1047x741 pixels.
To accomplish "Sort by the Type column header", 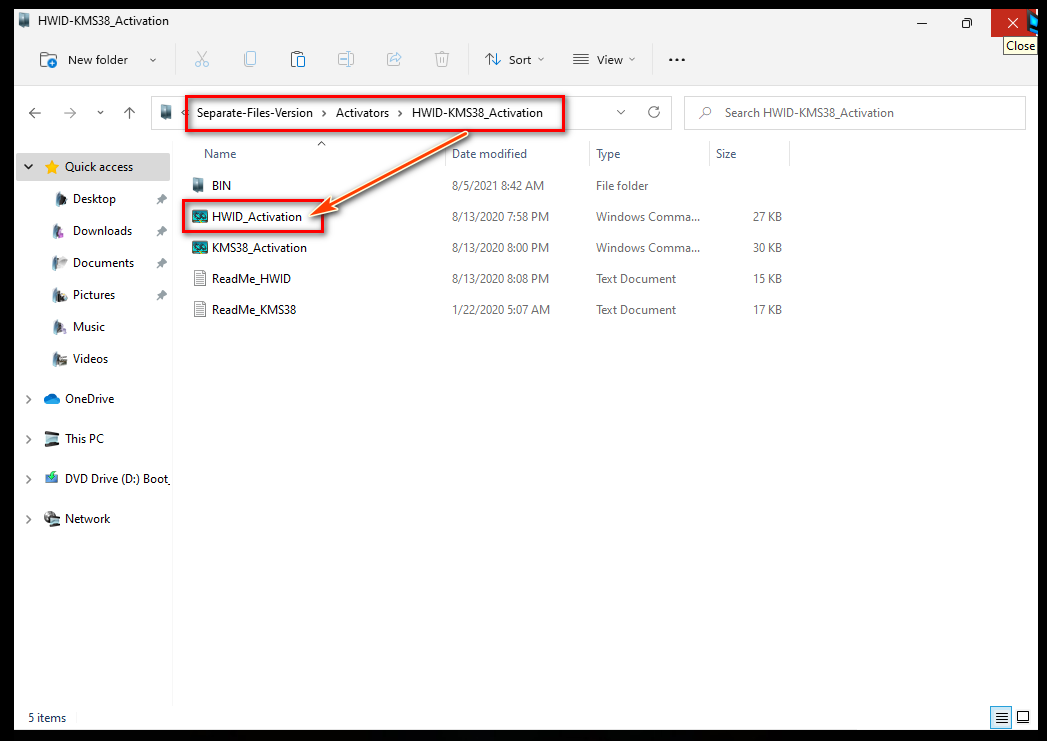I will [x=608, y=154].
